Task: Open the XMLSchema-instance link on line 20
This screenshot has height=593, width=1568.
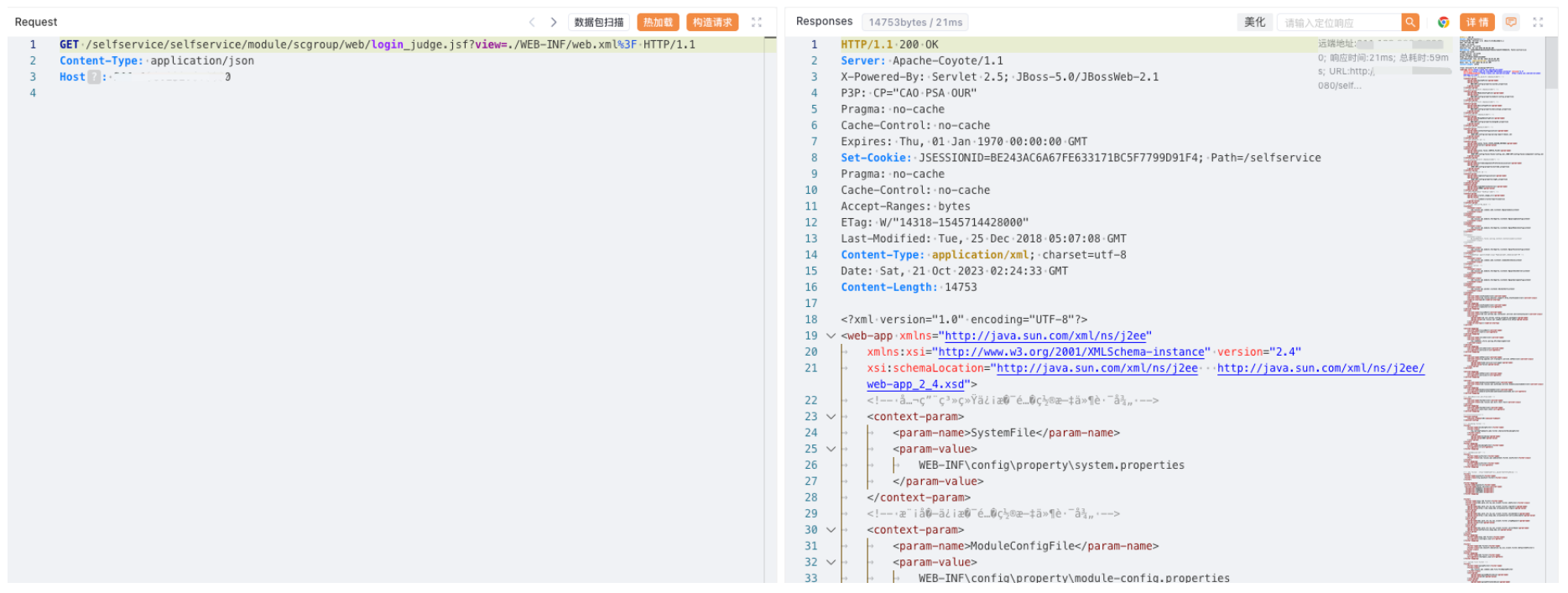Action: point(1074,352)
